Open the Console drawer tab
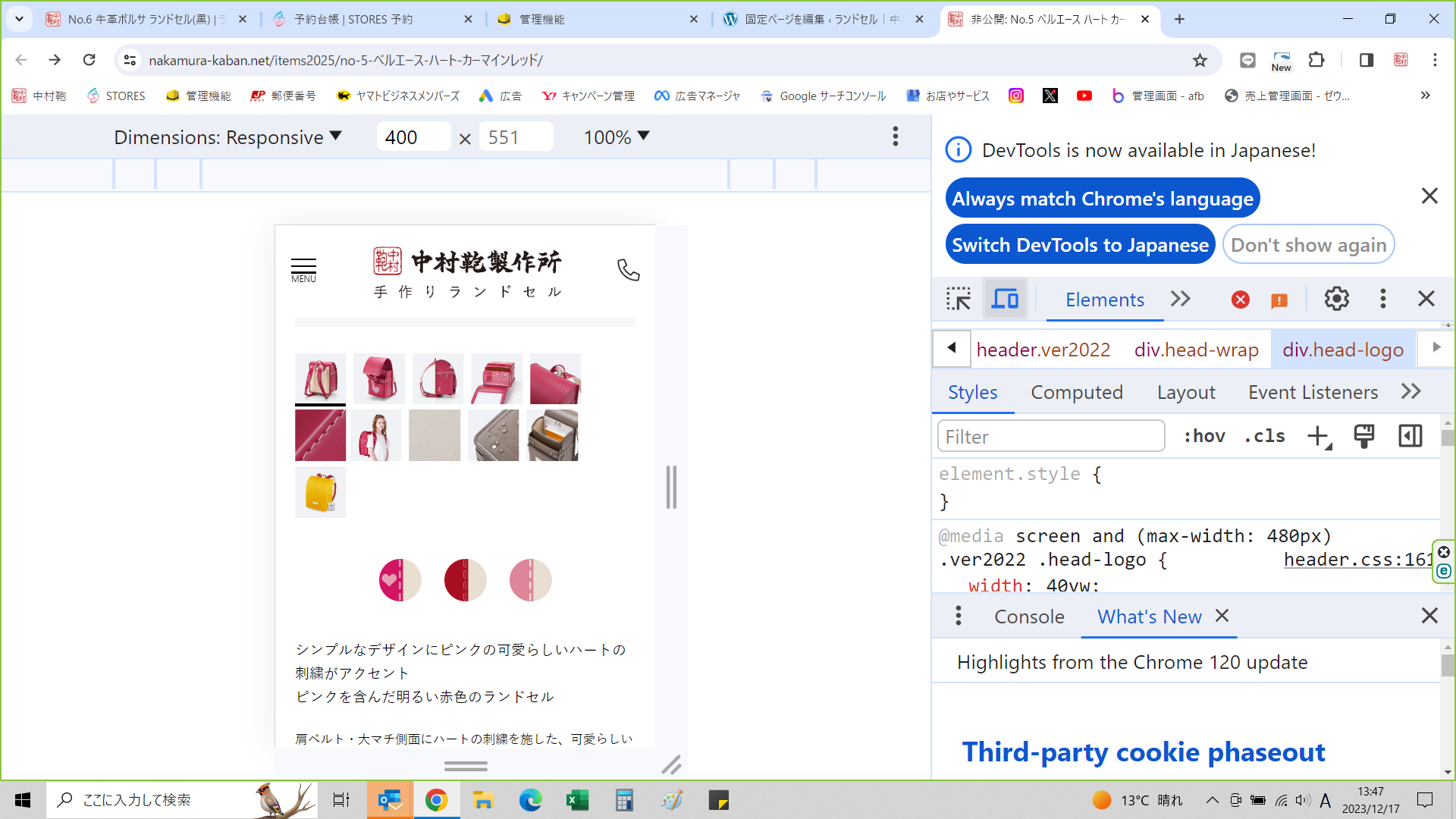This screenshot has width=1456, height=819. coord(1029,617)
